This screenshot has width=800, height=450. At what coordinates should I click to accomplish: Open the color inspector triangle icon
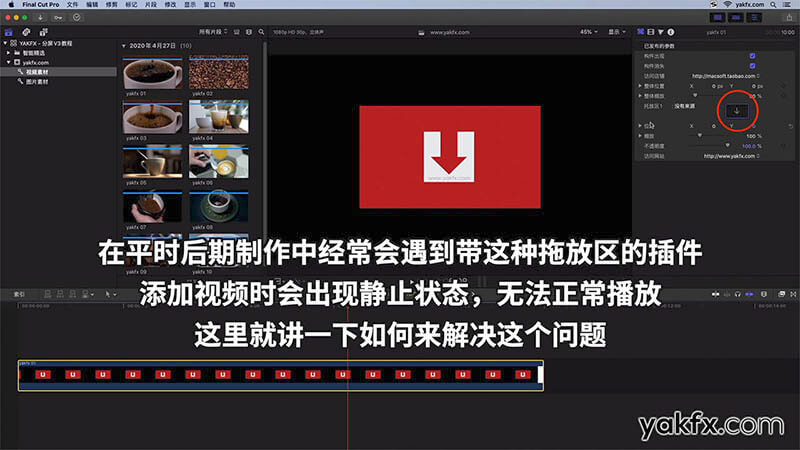661,32
